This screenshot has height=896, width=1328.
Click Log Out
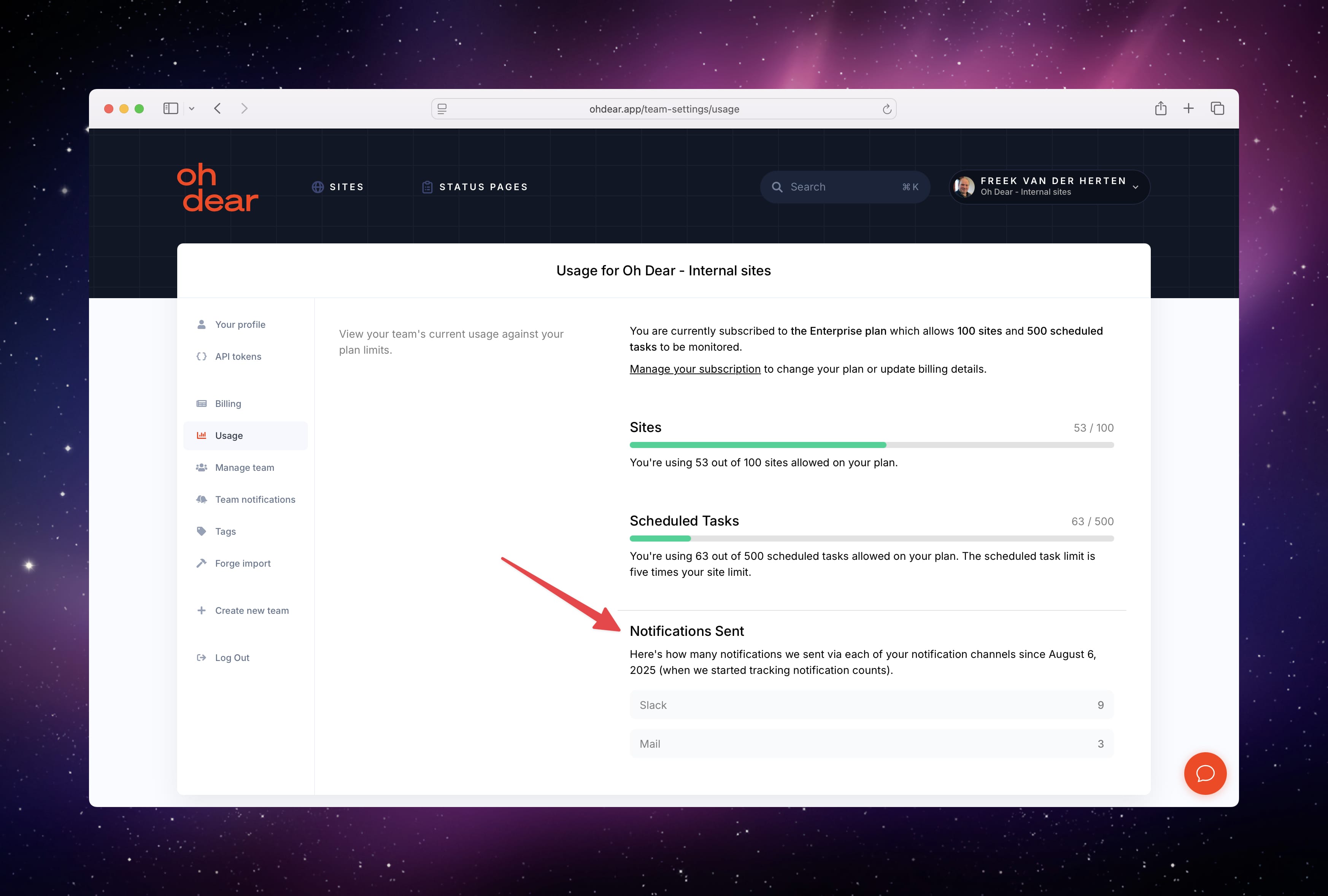[x=245, y=658]
